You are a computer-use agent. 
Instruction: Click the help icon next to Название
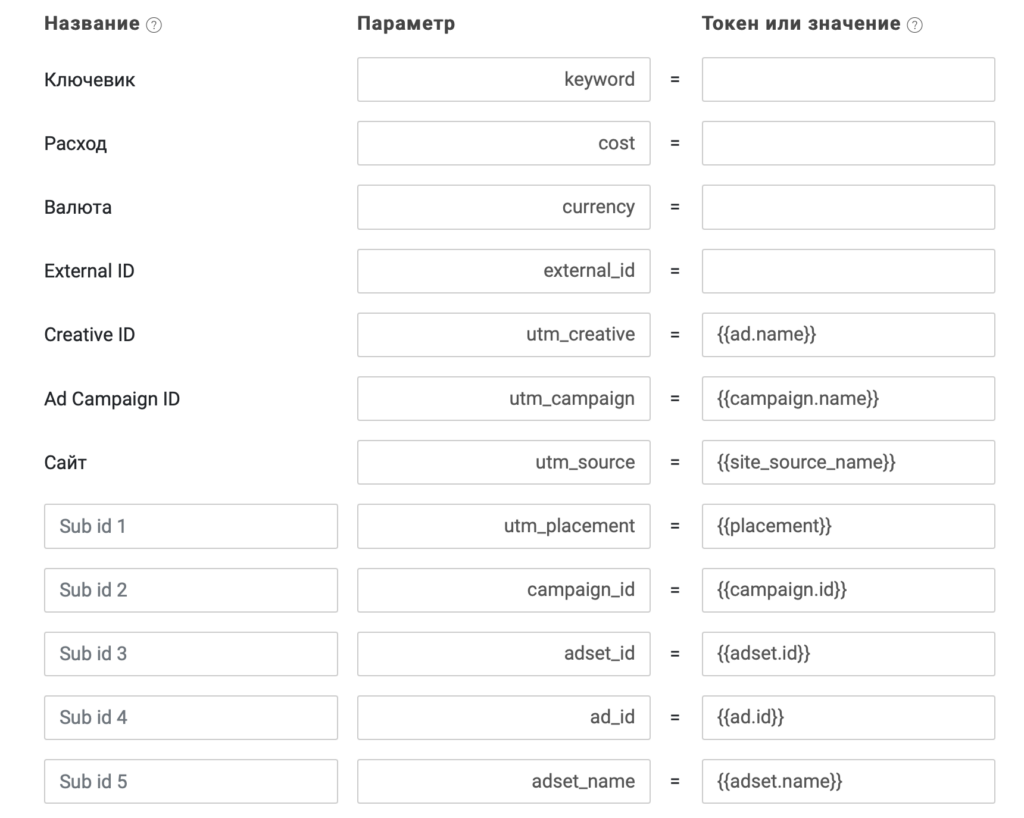click(154, 25)
